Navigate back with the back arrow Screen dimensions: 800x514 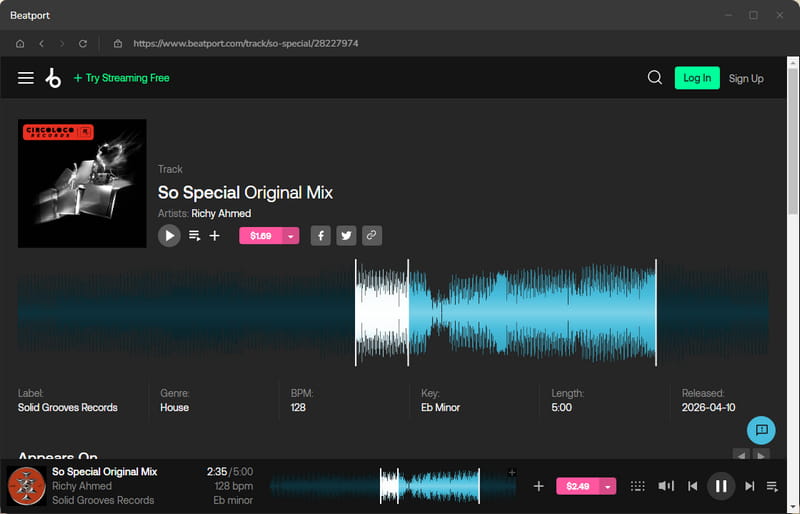41,44
